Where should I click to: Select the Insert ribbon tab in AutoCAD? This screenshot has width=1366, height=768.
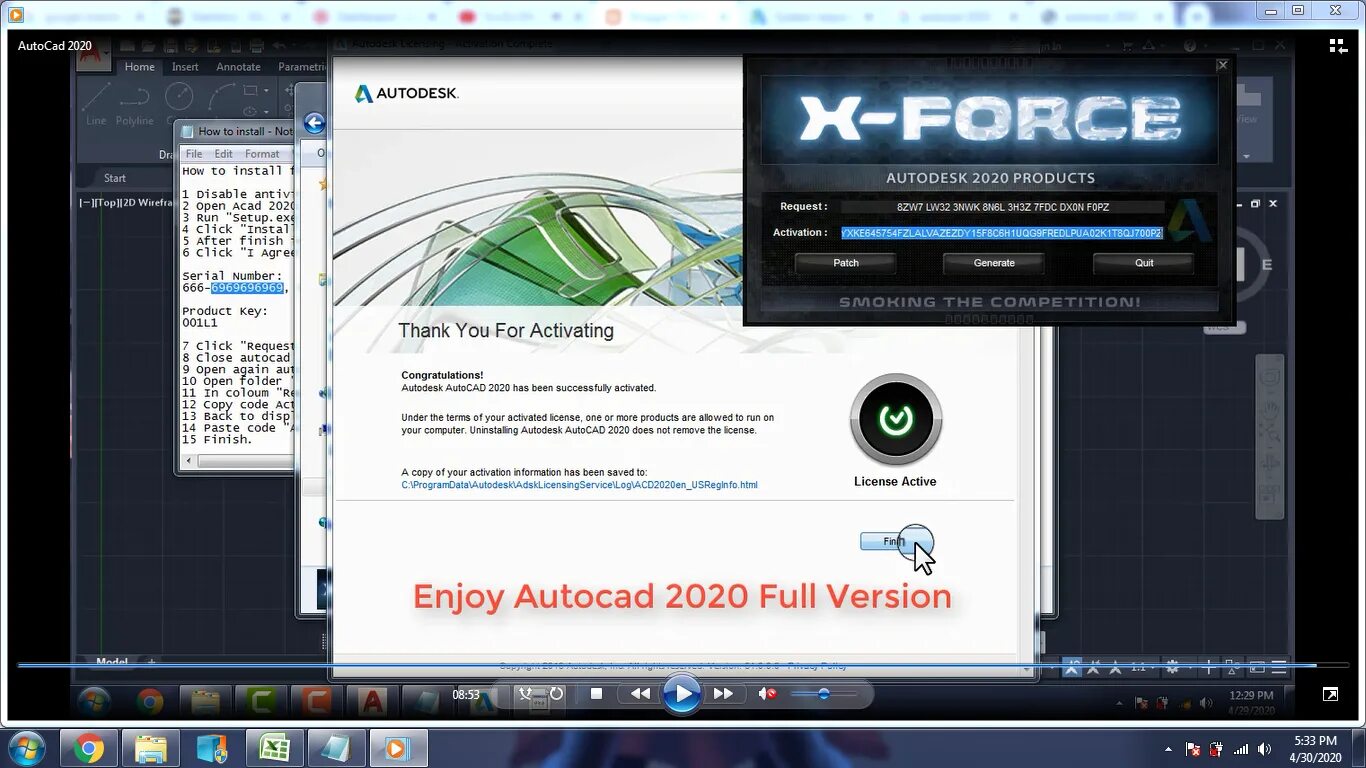[x=185, y=67]
